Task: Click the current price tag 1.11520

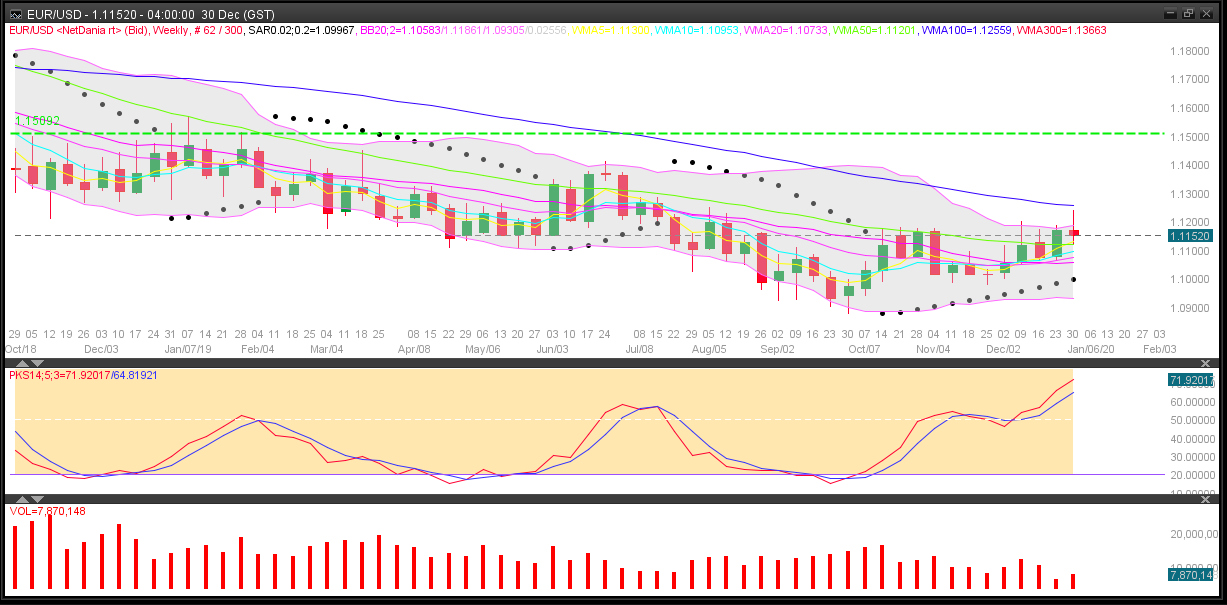Action: (1190, 235)
